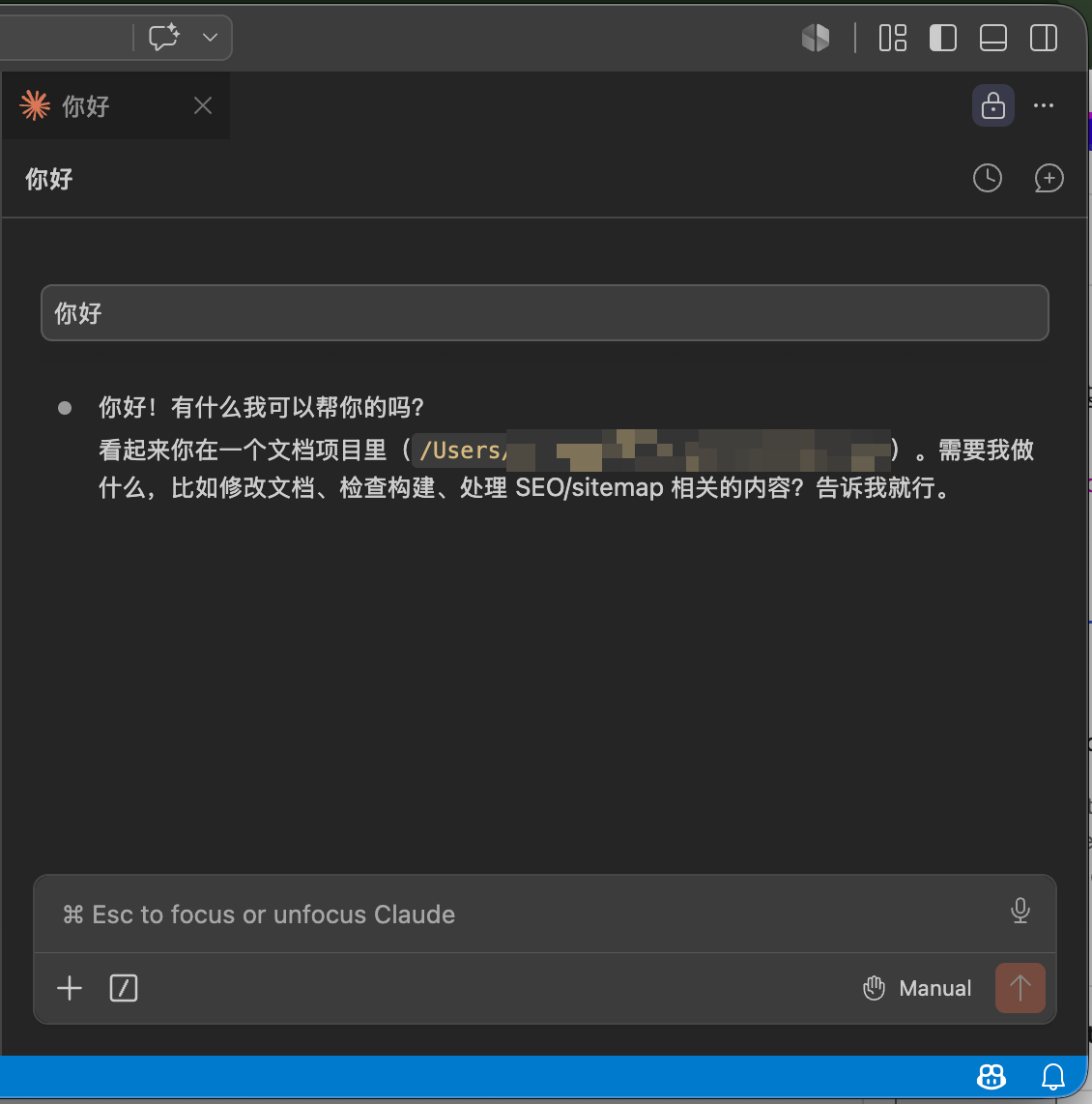Open slash commands icon
Viewport: 1092px width, 1104px height.
(124, 988)
